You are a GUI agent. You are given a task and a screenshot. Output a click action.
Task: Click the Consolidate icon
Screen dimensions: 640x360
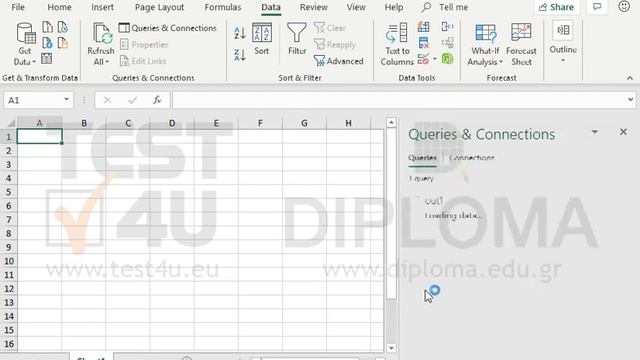[447, 27]
